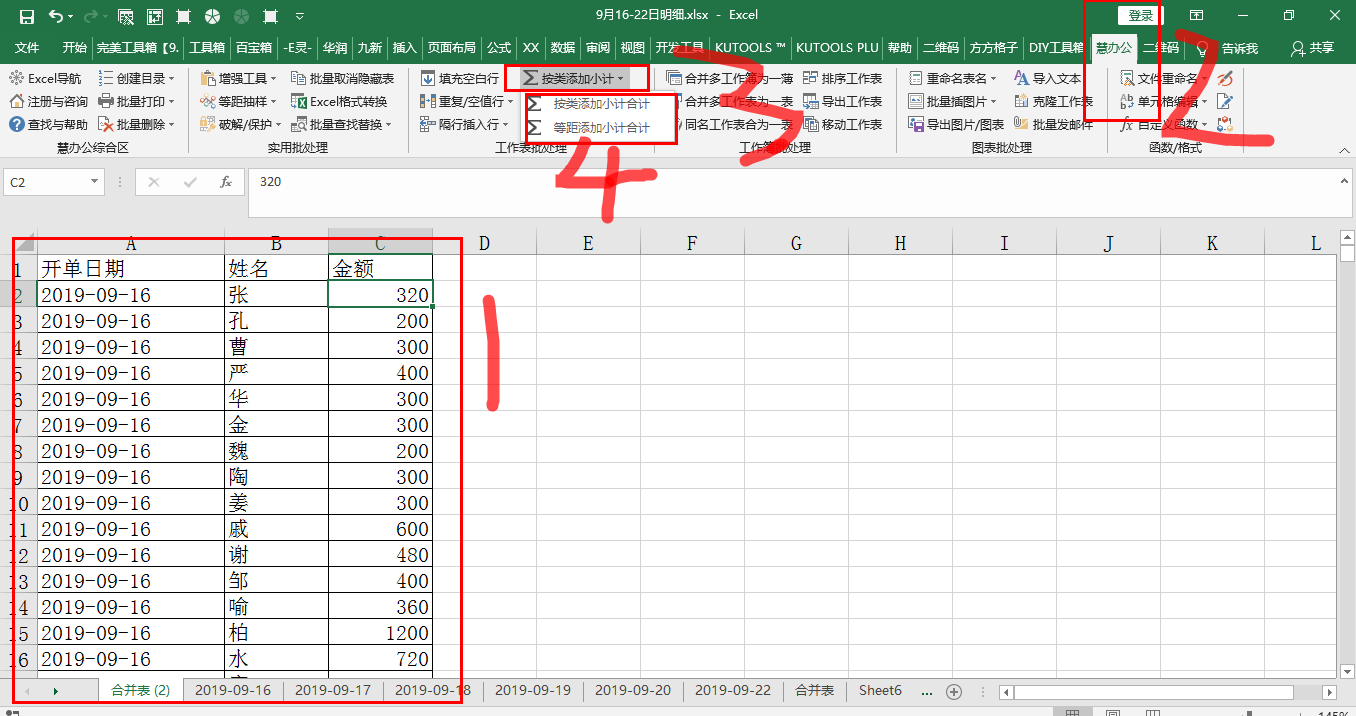
Task: Click the horizontal scrollbar right arrow
Action: [1329, 692]
